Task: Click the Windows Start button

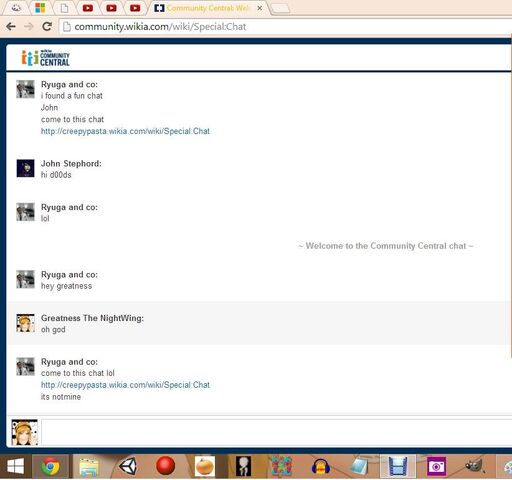Action: [16, 466]
